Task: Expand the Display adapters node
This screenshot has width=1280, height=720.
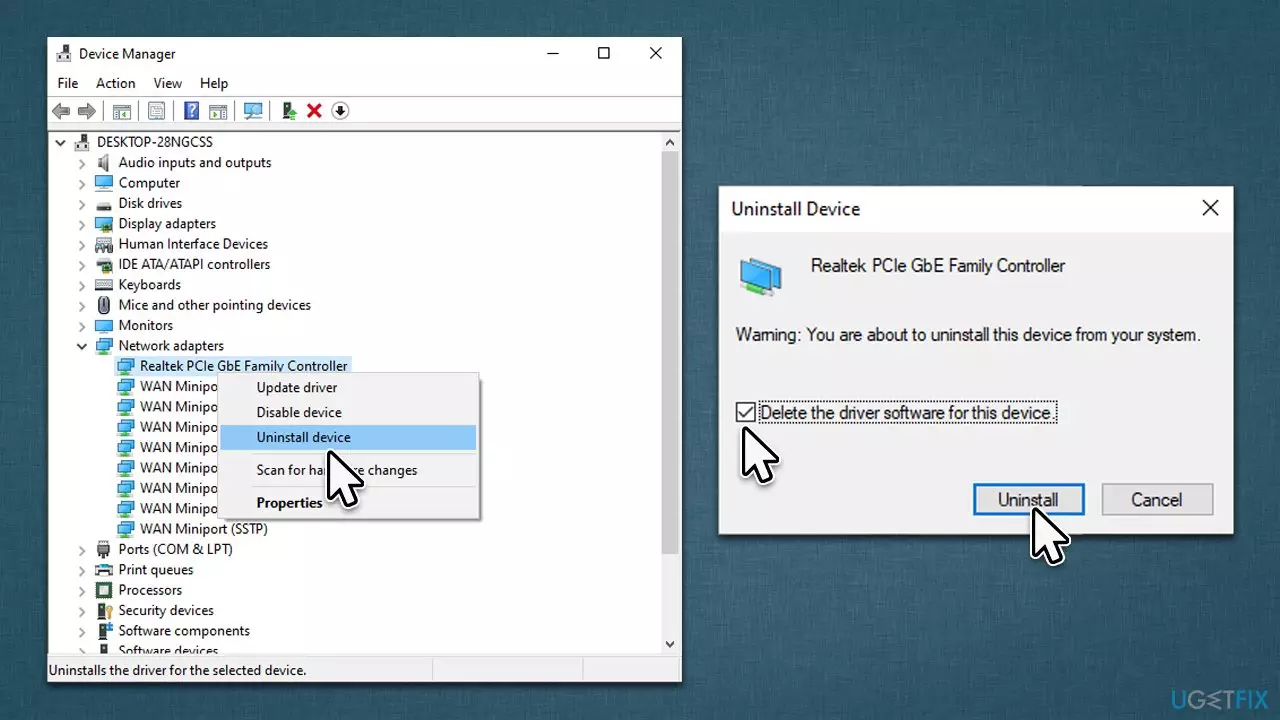Action: [82, 224]
